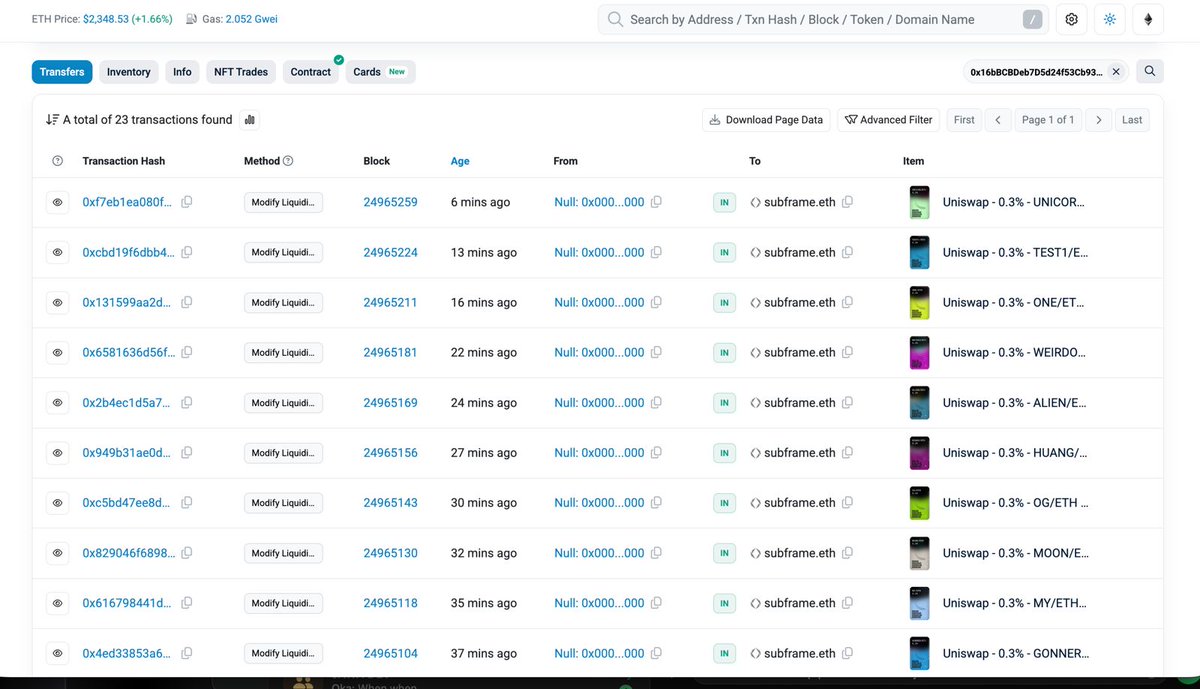Click Method column help icon
Screen dimensions: 1200x689
click(x=288, y=161)
